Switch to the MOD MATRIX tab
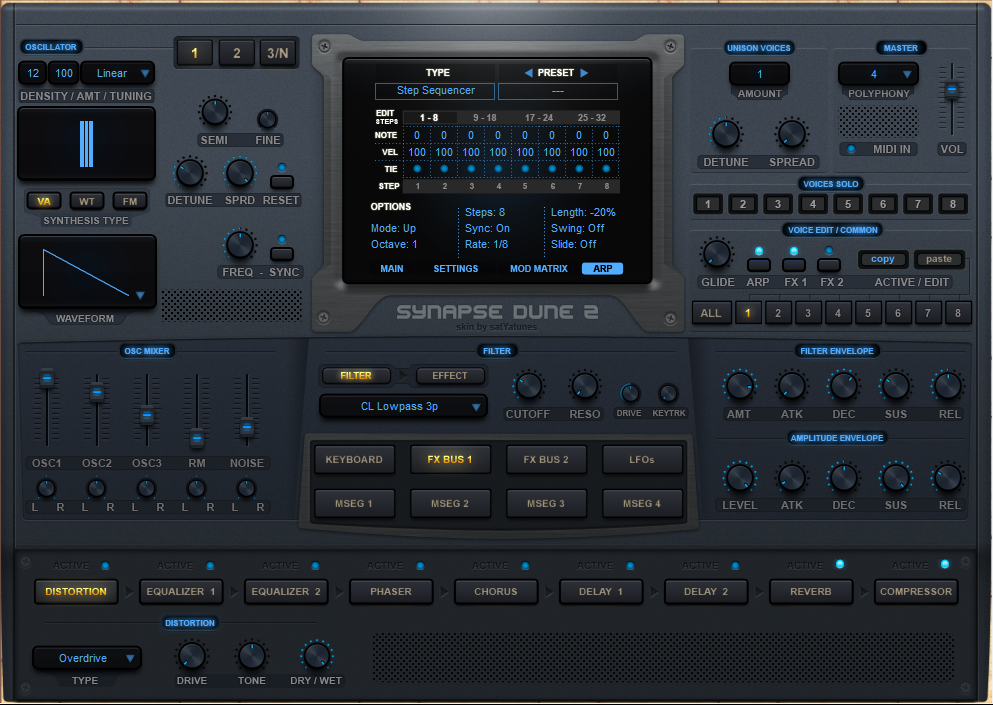The width and height of the screenshot is (993, 705). (x=538, y=269)
